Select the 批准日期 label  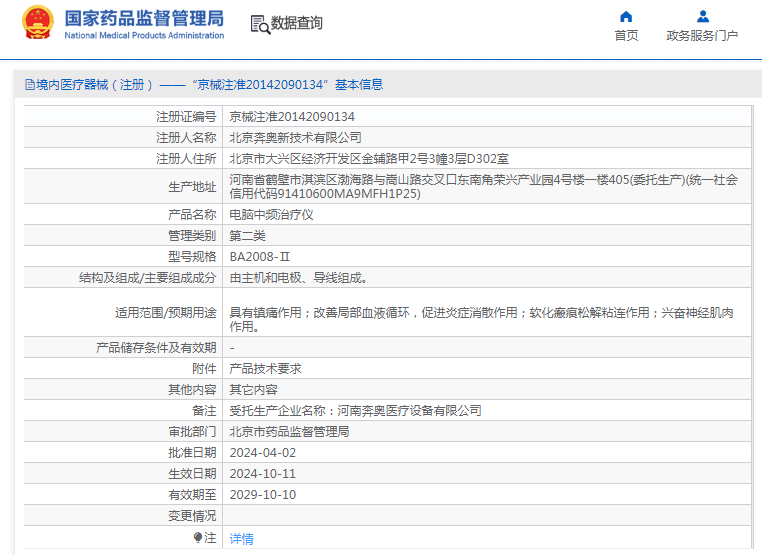coord(192,452)
